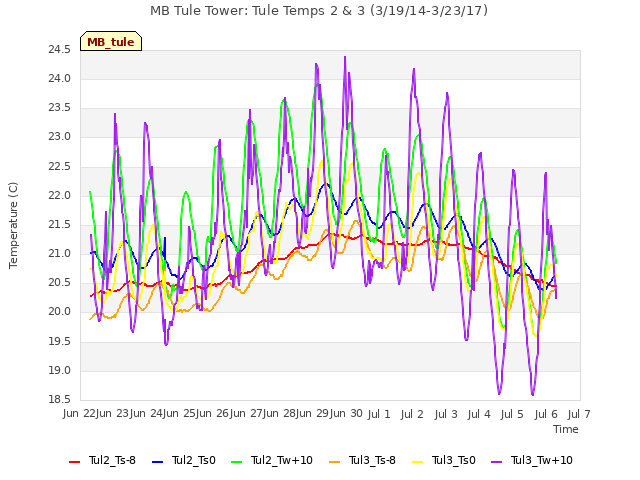This screenshot has width=640, height=480.
Task: Click the 24.0 y-axis tick label
Action: tap(59, 79)
